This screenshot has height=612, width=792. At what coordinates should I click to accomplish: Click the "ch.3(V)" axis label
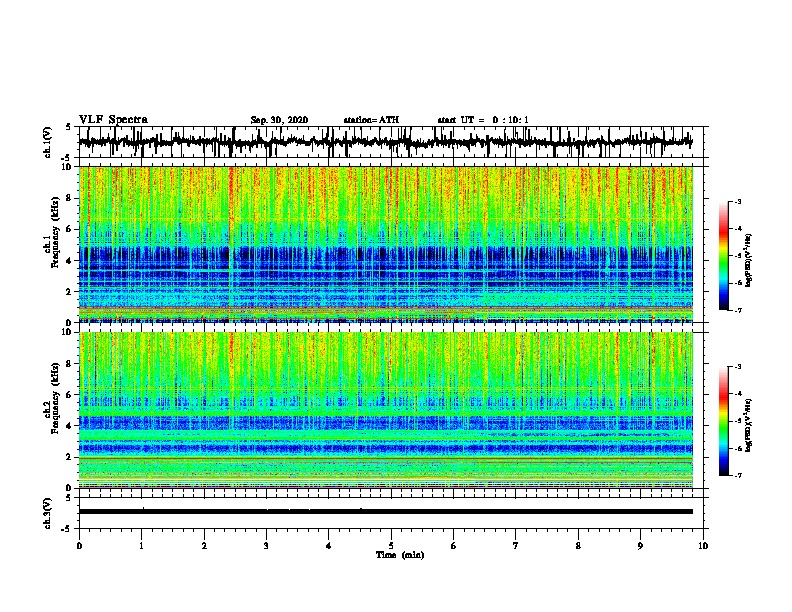pos(47,513)
